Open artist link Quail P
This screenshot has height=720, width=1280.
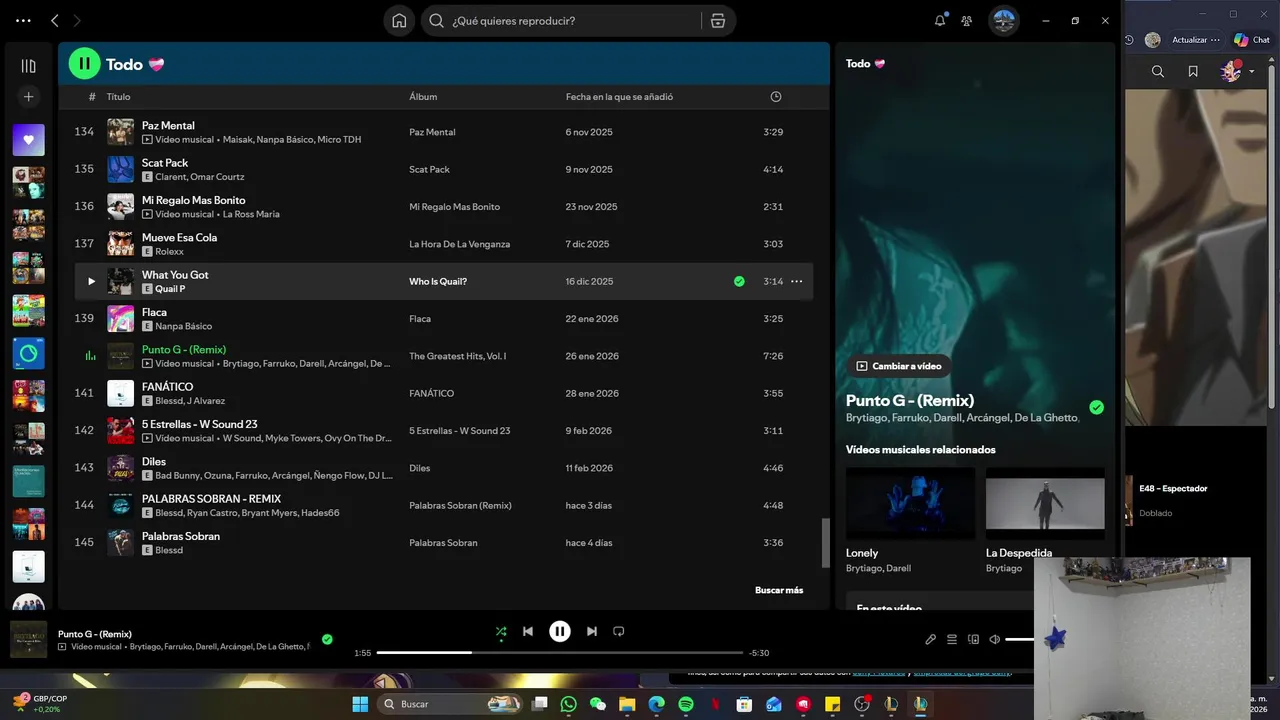(x=170, y=289)
